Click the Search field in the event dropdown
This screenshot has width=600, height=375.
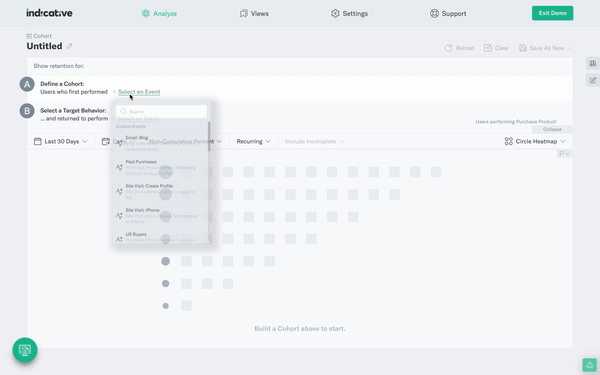[161, 112]
